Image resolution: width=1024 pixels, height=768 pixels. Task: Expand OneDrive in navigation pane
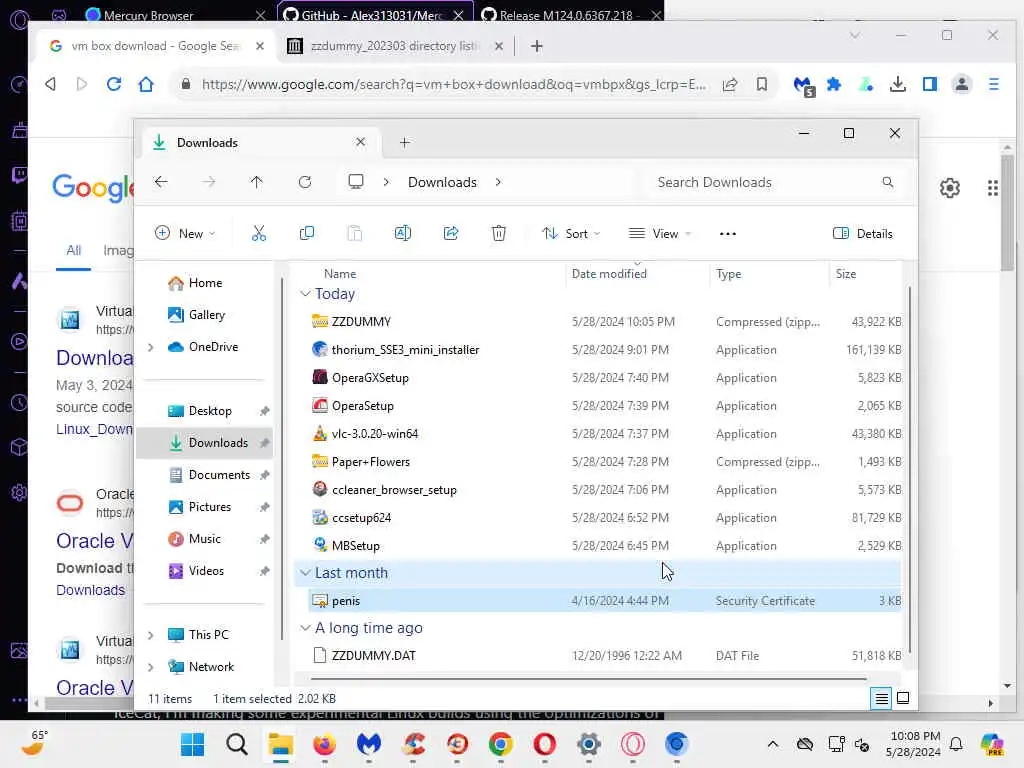[151, 347]
